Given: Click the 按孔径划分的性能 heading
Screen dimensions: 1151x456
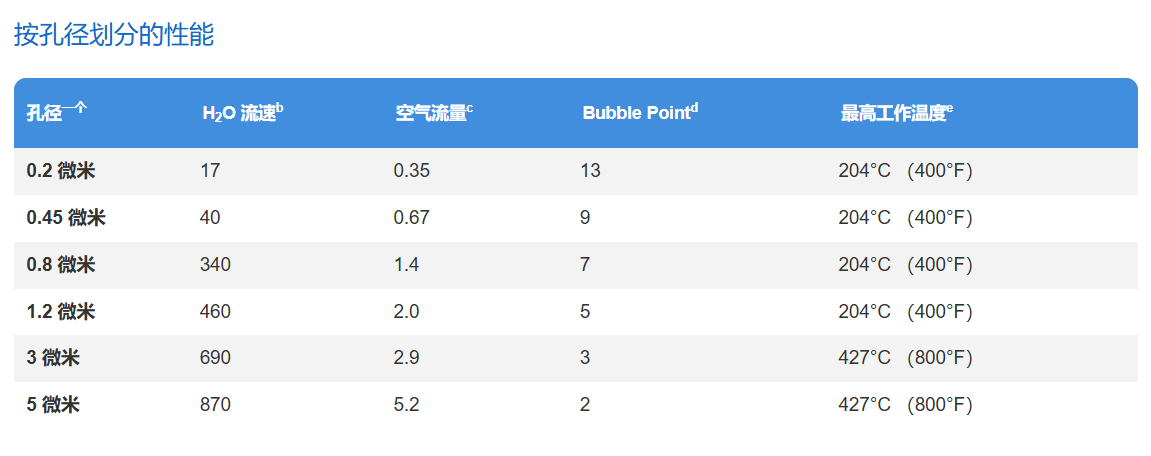Looking at the screenshot, I should pyautogui.click(x=114, y=35).
